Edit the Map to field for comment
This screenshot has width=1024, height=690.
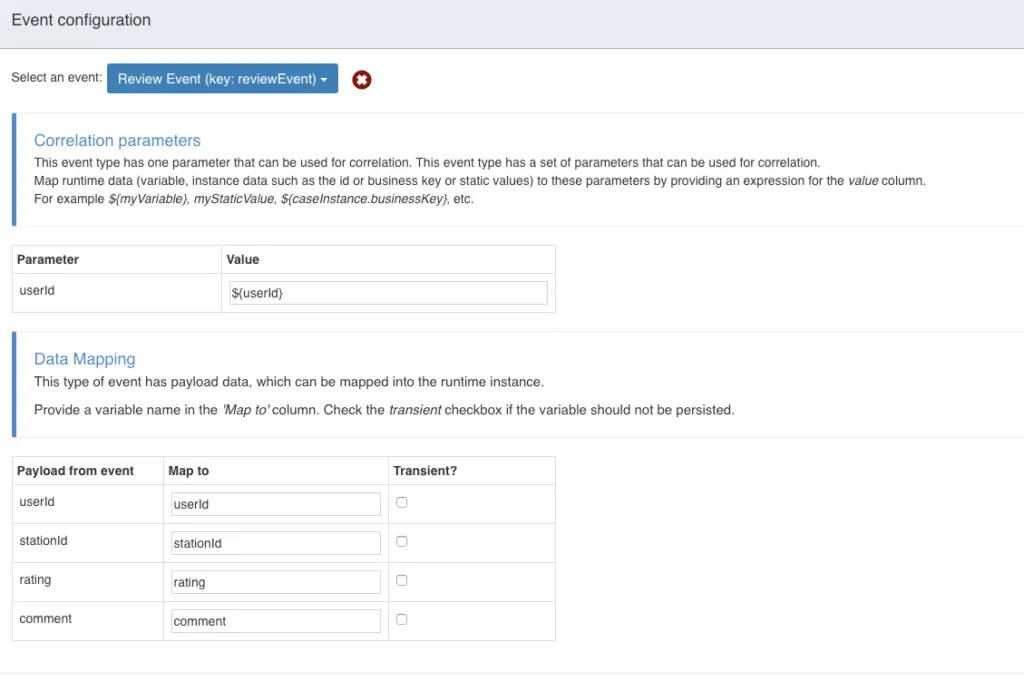(x=276, y=621)
